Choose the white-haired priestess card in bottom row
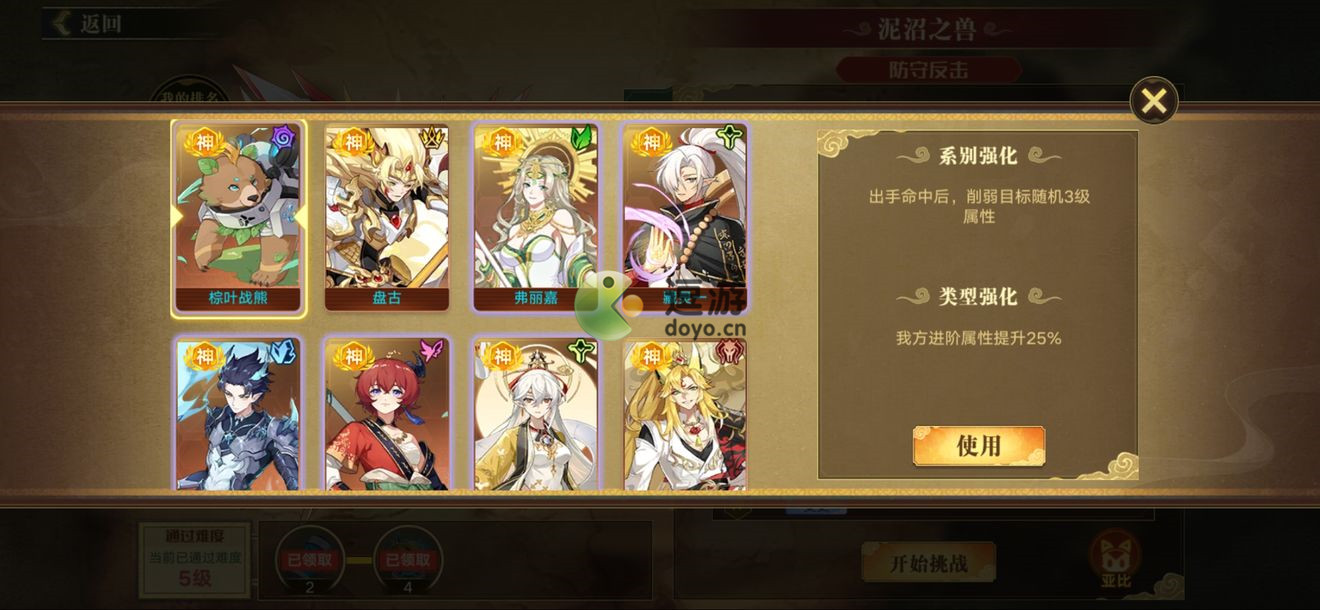Screen dimensions: 1320x610 pos(536,414)
